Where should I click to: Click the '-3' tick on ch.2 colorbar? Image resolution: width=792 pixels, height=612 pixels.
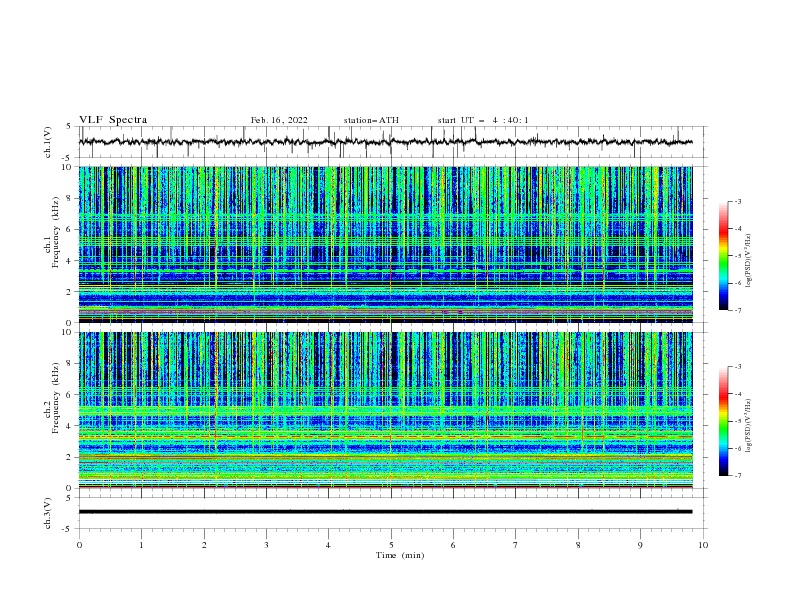tap(738, 367)
